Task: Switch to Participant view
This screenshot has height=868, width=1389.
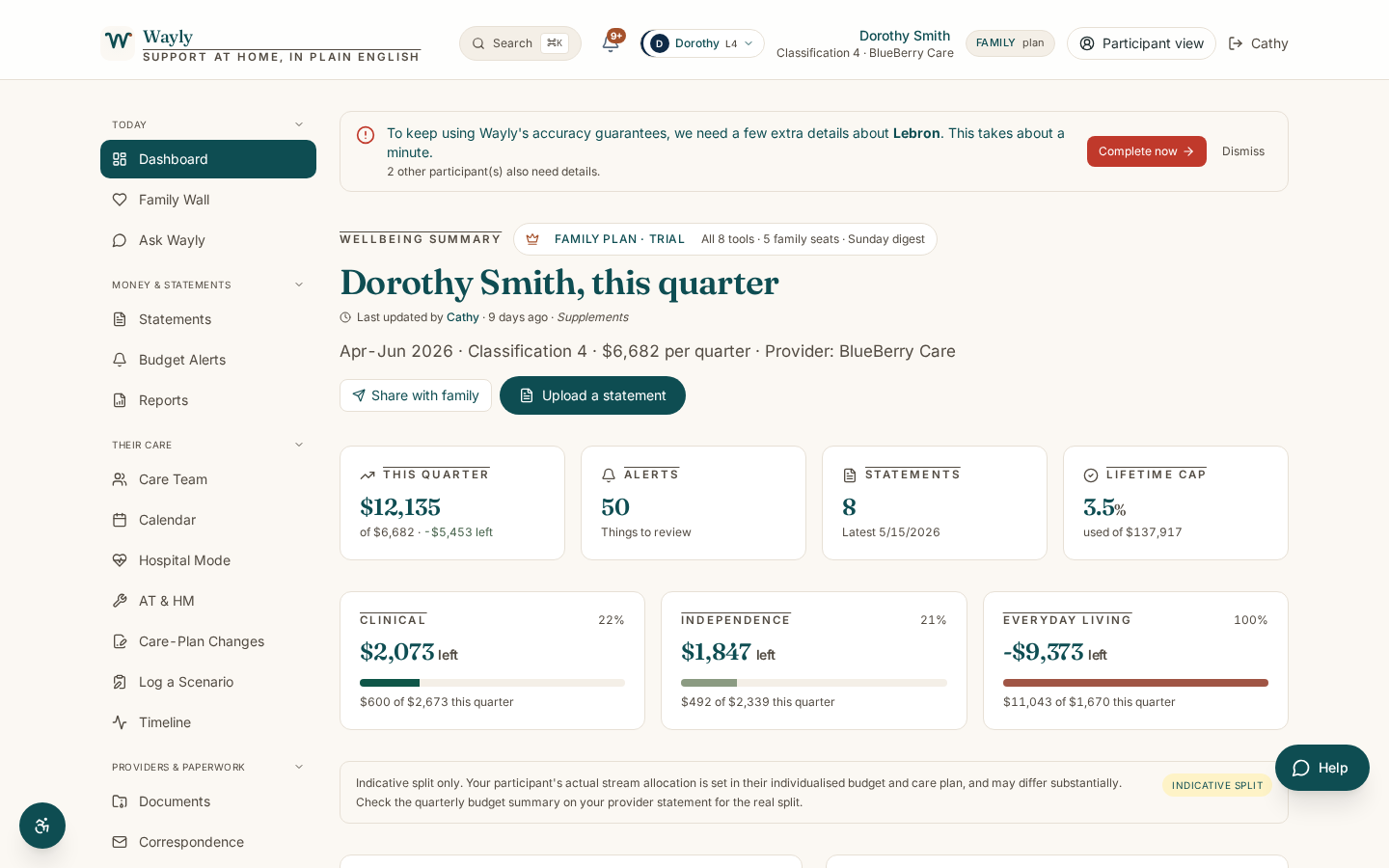Action: pyautogui.click(x=1141, y=43)
